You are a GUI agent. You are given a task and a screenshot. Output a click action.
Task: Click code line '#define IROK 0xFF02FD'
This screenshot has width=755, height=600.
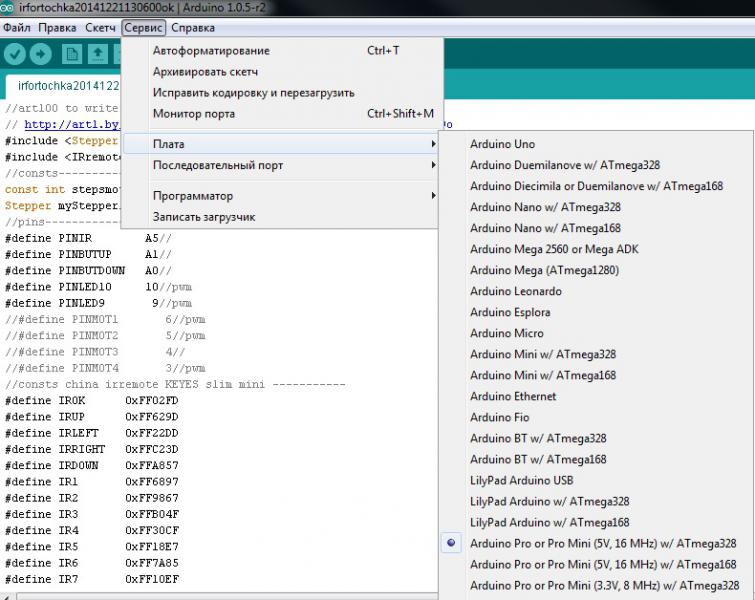pos(92,401)
